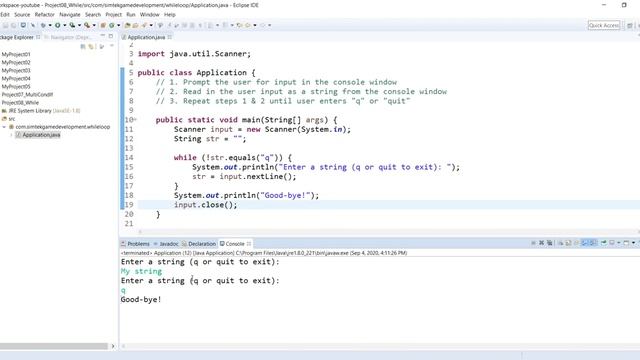
Task: Open the Project menu
Action: [113, 15]
